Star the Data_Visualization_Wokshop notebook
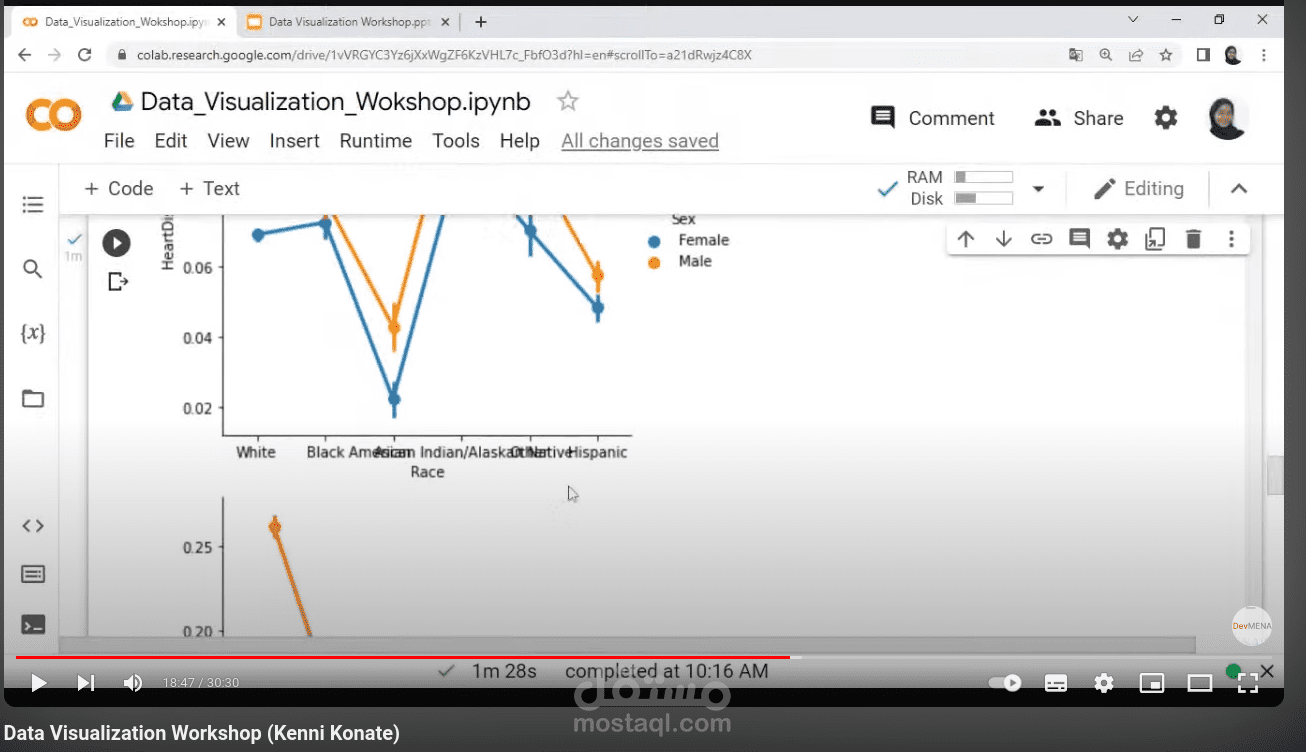The width and height of the screenshot is (1306, 752). click(568, 101)
